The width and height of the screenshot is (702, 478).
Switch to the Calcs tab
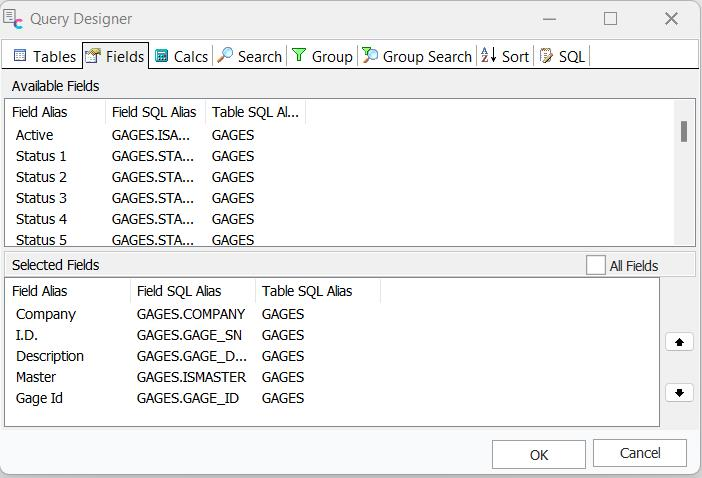point(181,56)
